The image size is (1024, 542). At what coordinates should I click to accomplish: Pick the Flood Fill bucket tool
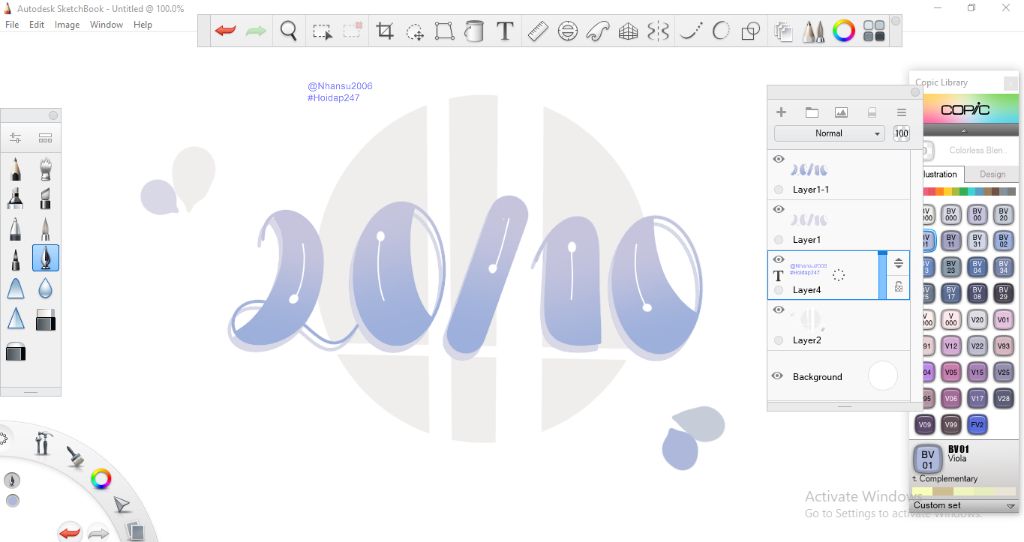474,31
